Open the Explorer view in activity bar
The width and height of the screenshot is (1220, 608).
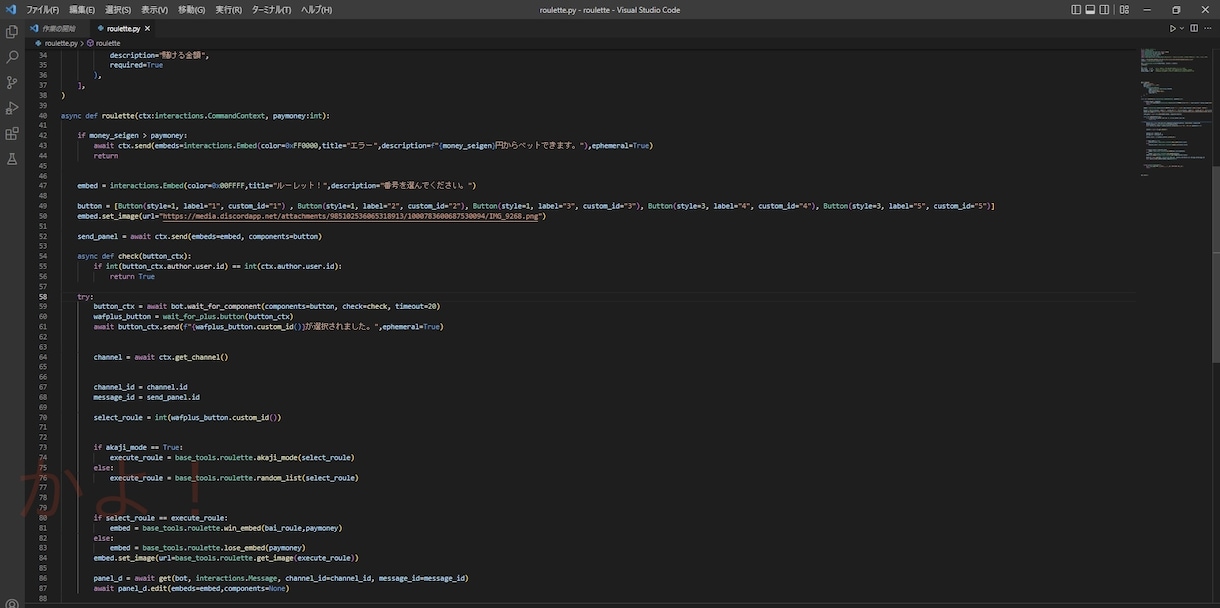click(12, 32)
